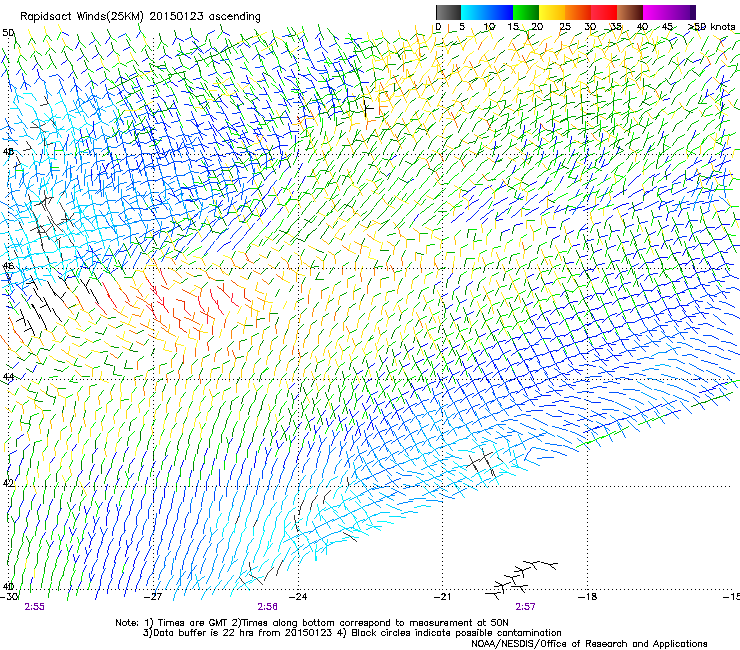
Task: Click the latitude axis label '42'
Action: click(8, 483)
